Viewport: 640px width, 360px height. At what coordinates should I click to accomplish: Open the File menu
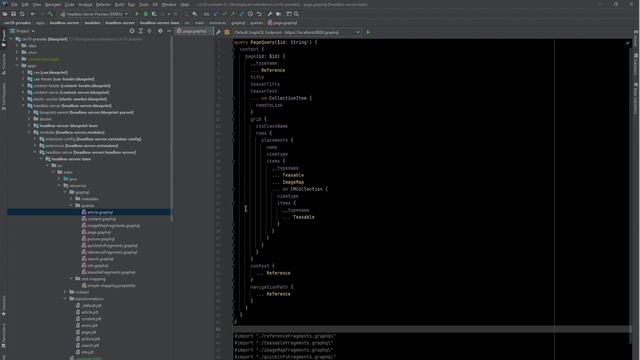(14, 4)
